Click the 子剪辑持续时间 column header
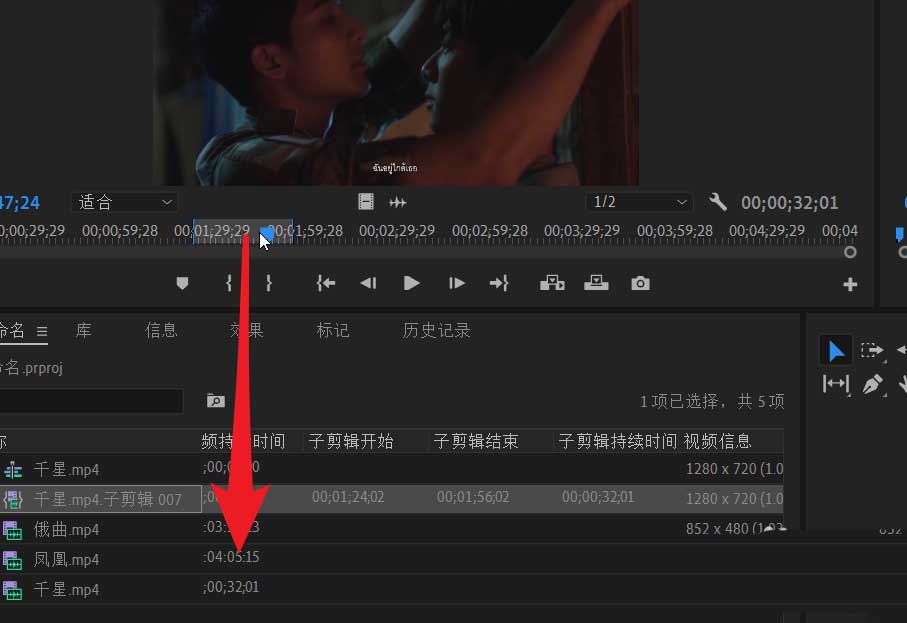 point(617,441)
